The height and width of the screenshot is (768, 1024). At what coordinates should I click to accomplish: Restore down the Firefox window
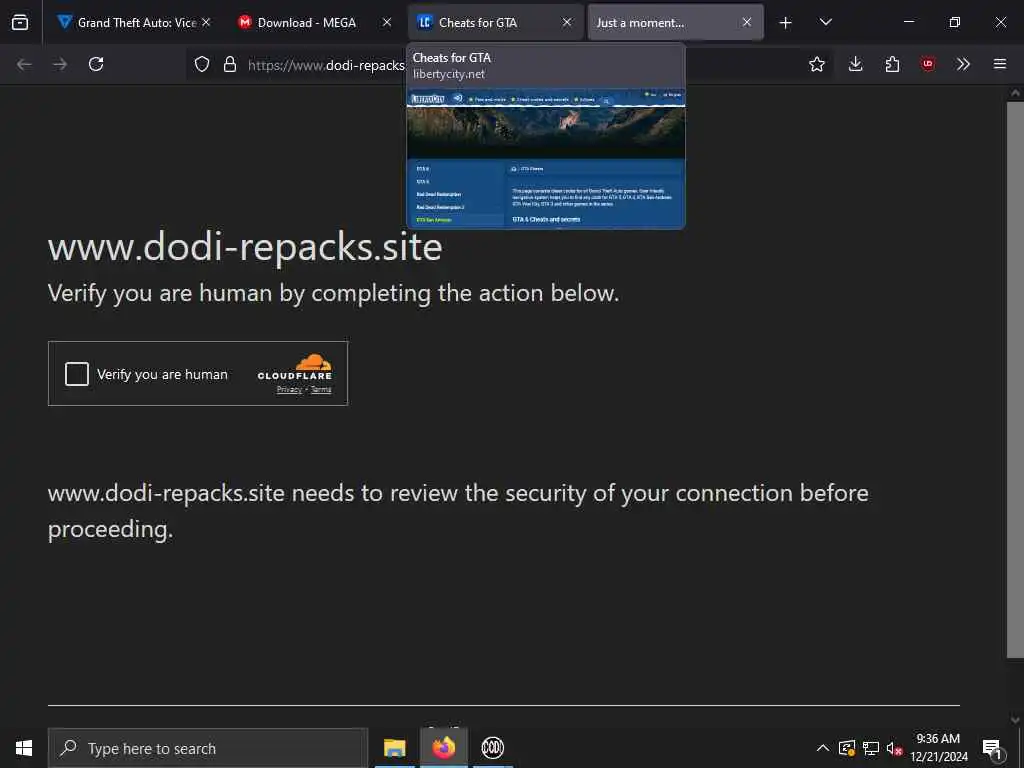[955, 22]
